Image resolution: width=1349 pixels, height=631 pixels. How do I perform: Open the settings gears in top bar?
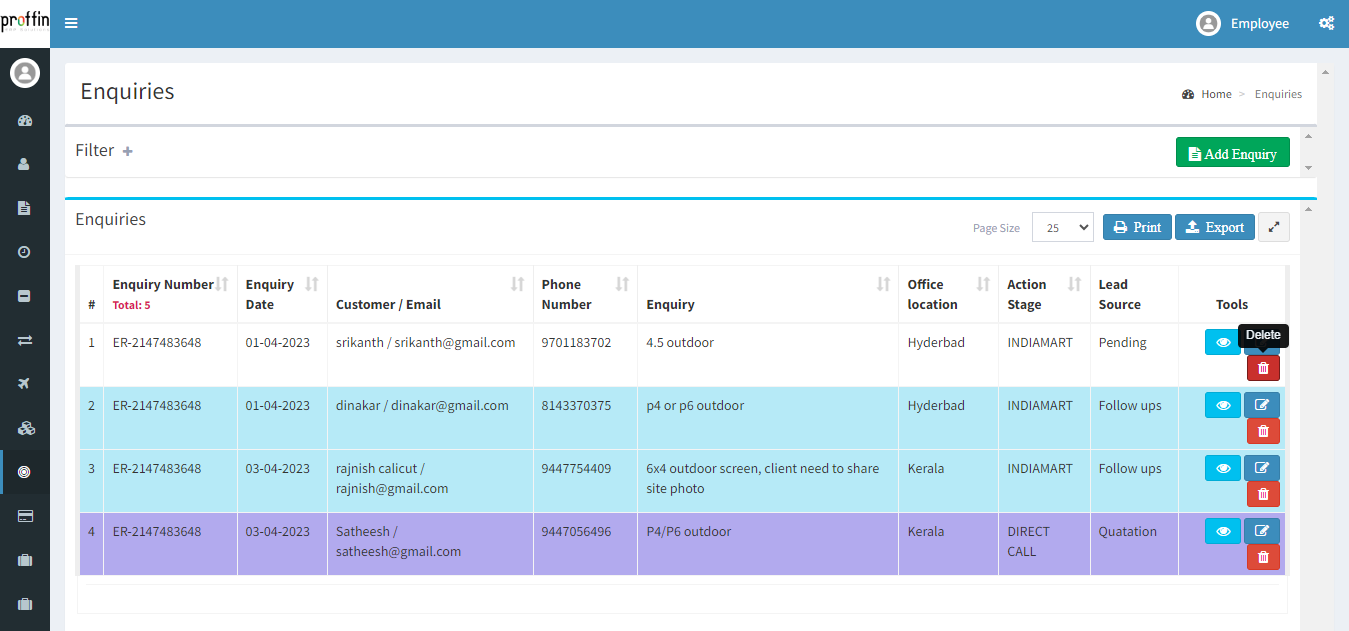(1326, 23)
